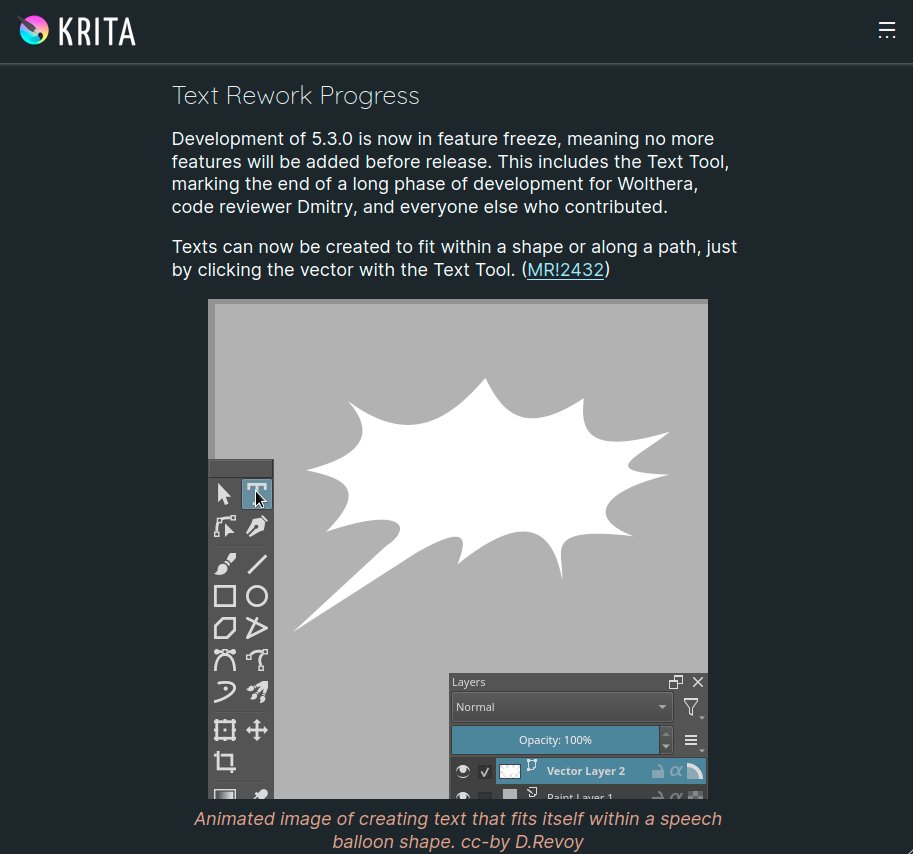Toggle the lock on Vector Layer 2

tap(657, 771)
